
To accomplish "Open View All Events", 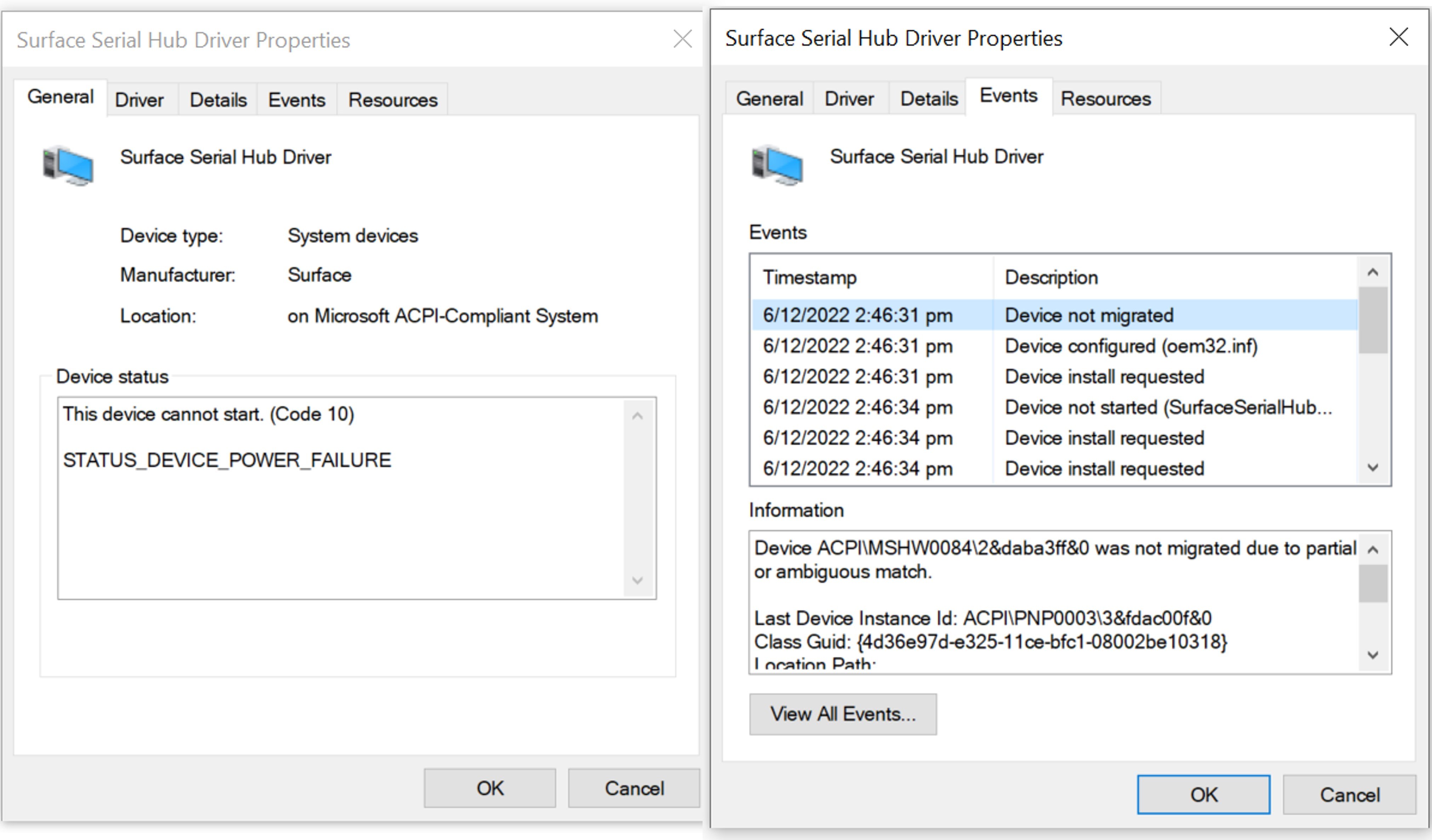I will coord(843,714).
